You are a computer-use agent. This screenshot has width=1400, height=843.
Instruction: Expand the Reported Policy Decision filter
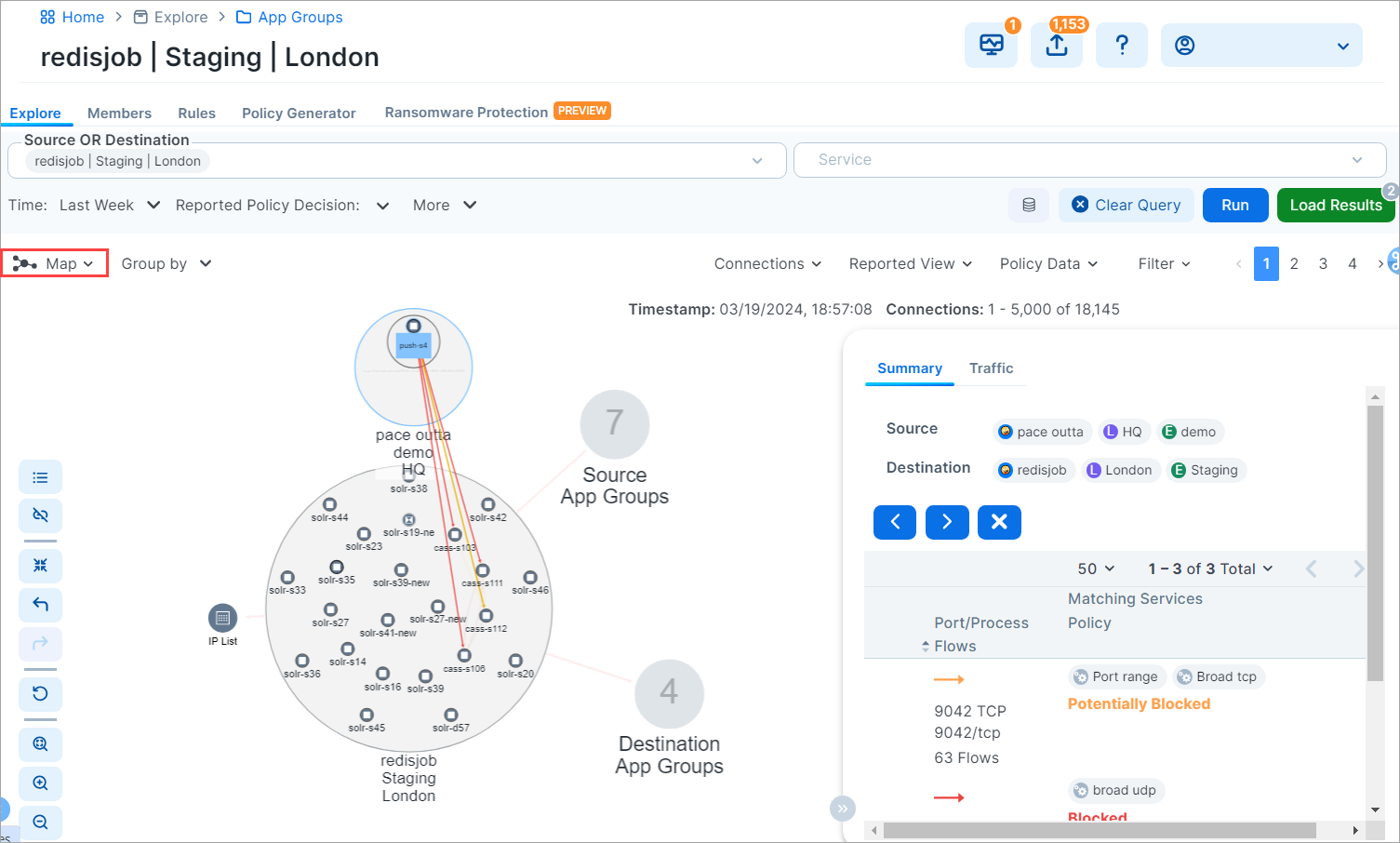284,205
